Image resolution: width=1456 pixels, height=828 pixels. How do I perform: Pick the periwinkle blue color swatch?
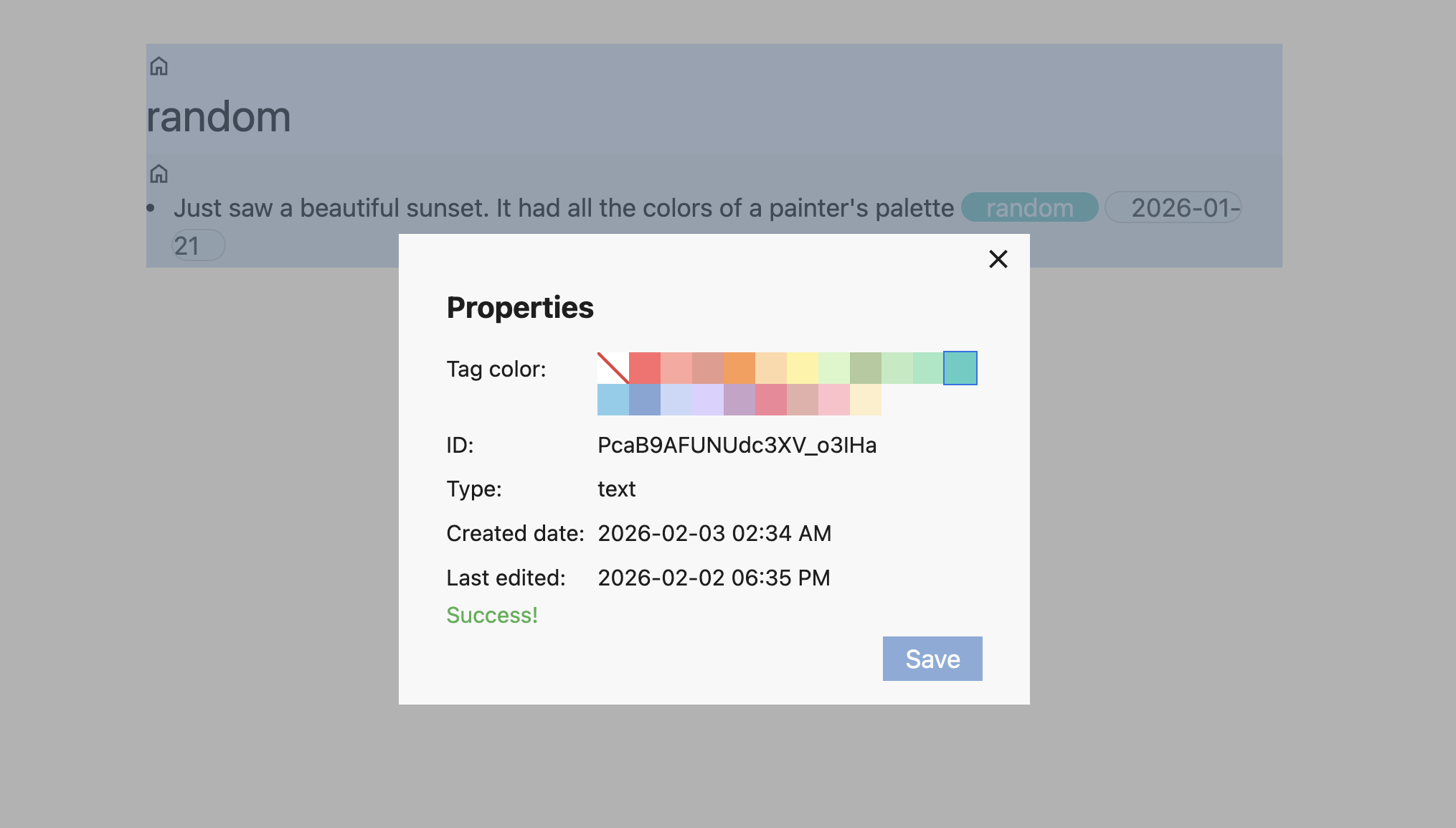(644, 400)
